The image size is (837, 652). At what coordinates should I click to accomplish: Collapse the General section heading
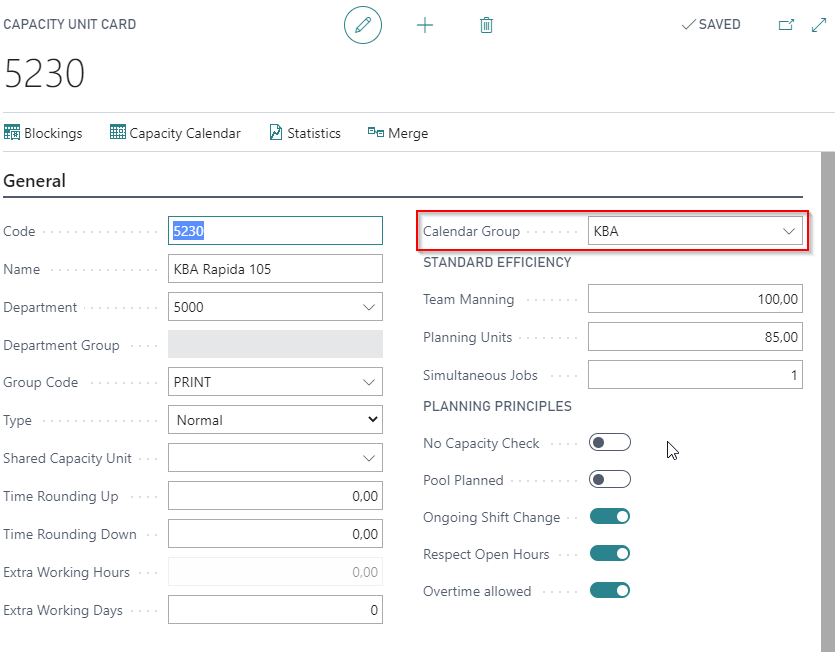coord(34,181)
